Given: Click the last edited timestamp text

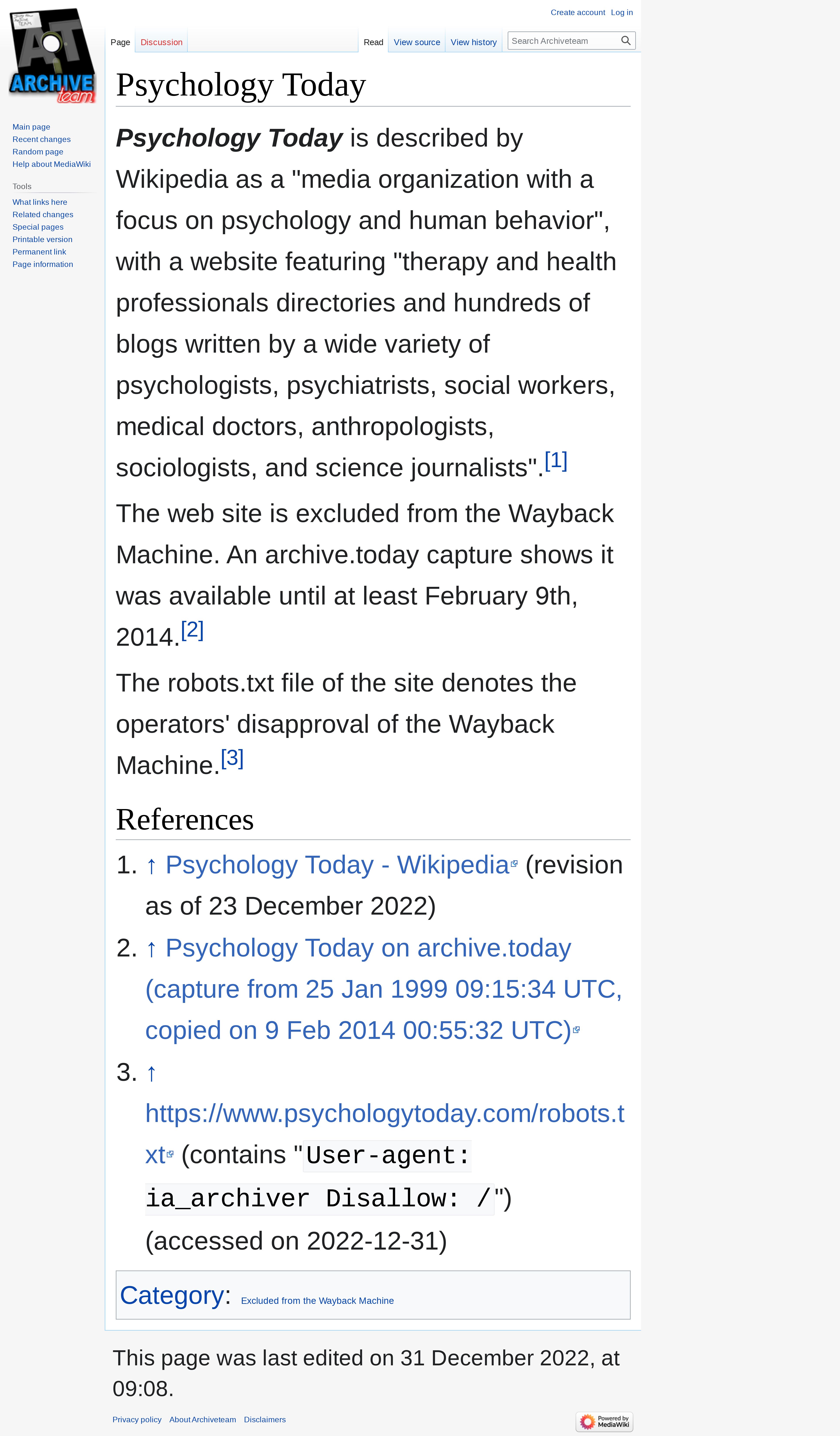Looking at the screenshot, I should 366,1373.
